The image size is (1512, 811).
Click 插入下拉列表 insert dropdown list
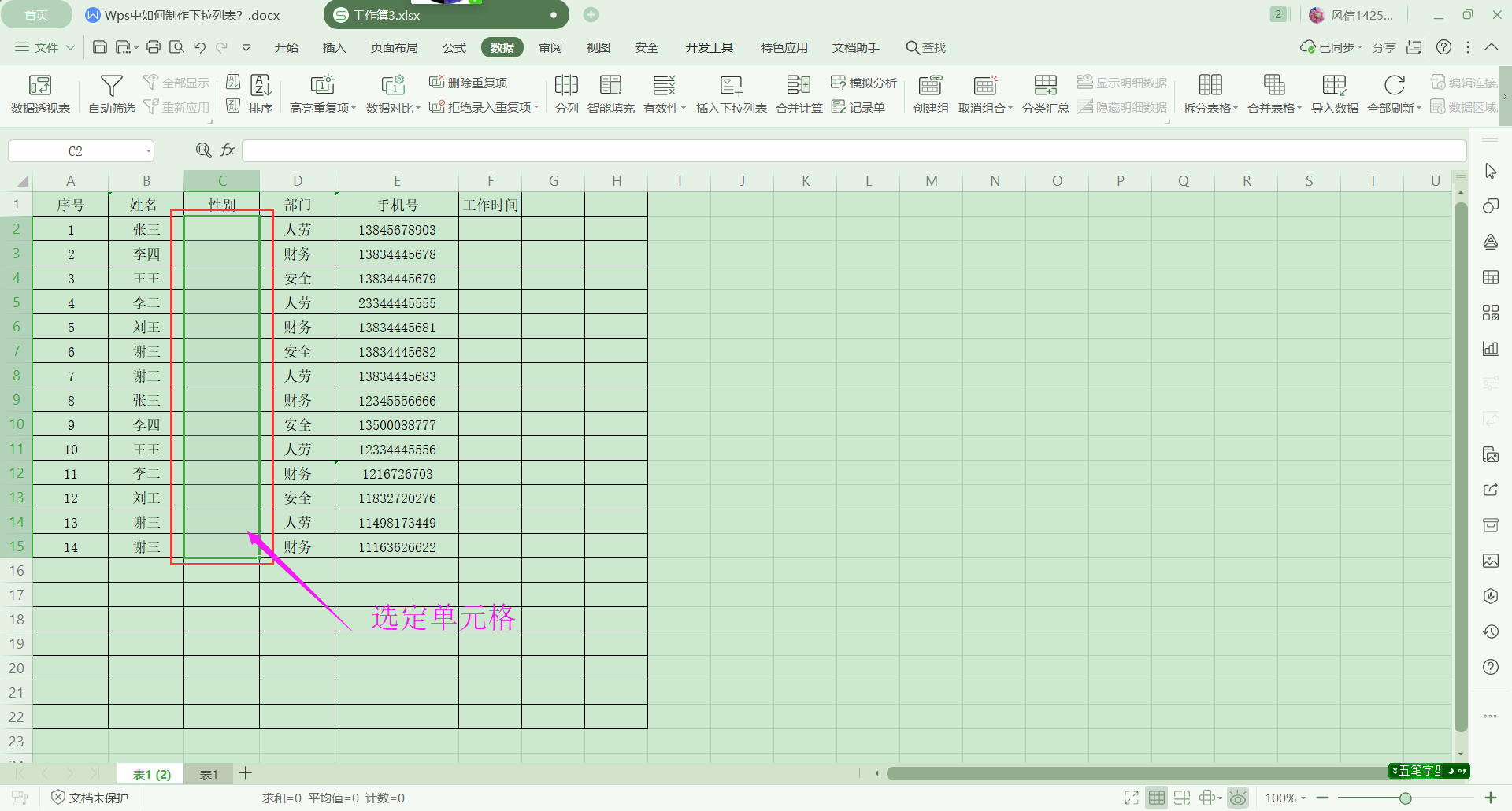pyautogui.click(x=731, y=94)
